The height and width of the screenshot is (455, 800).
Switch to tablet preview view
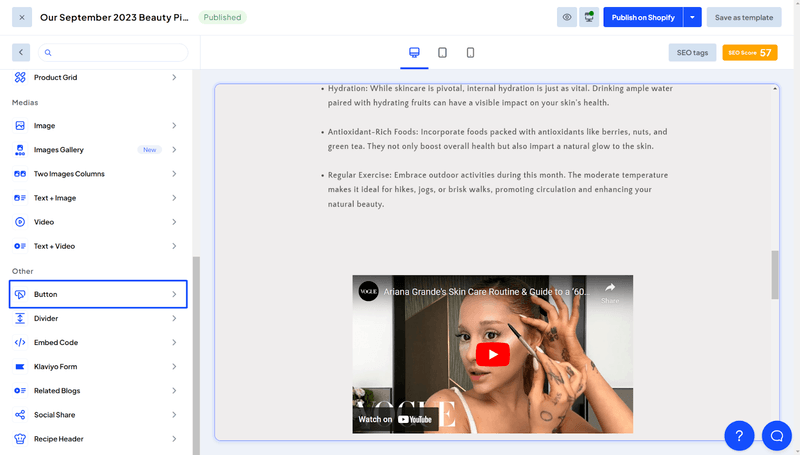point(442,52)
